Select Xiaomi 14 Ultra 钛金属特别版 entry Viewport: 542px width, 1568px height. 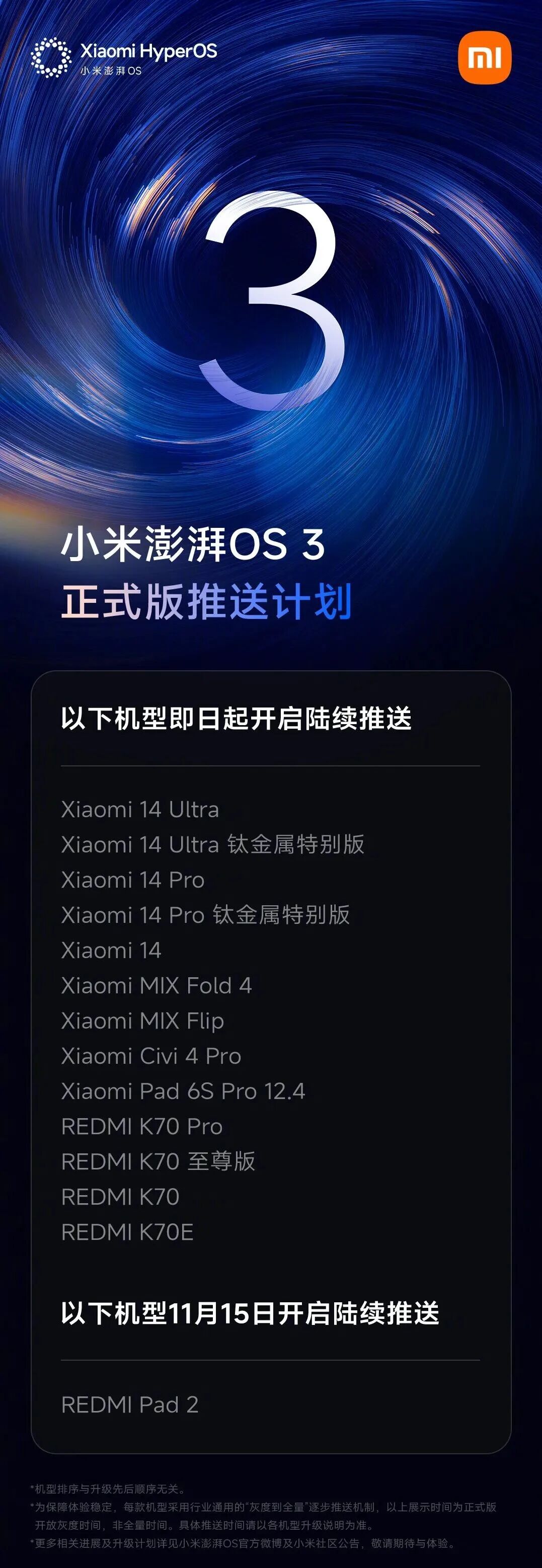pos(212,844)
